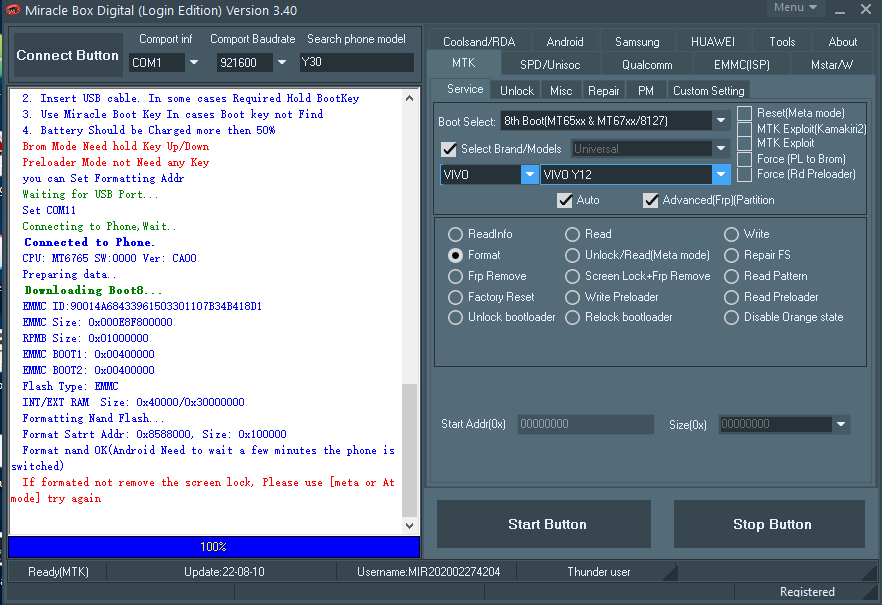Enable the Force (Rd Preloader) checkbox
The width and height of the screenshot is (882, 605).
coord(744,174)
